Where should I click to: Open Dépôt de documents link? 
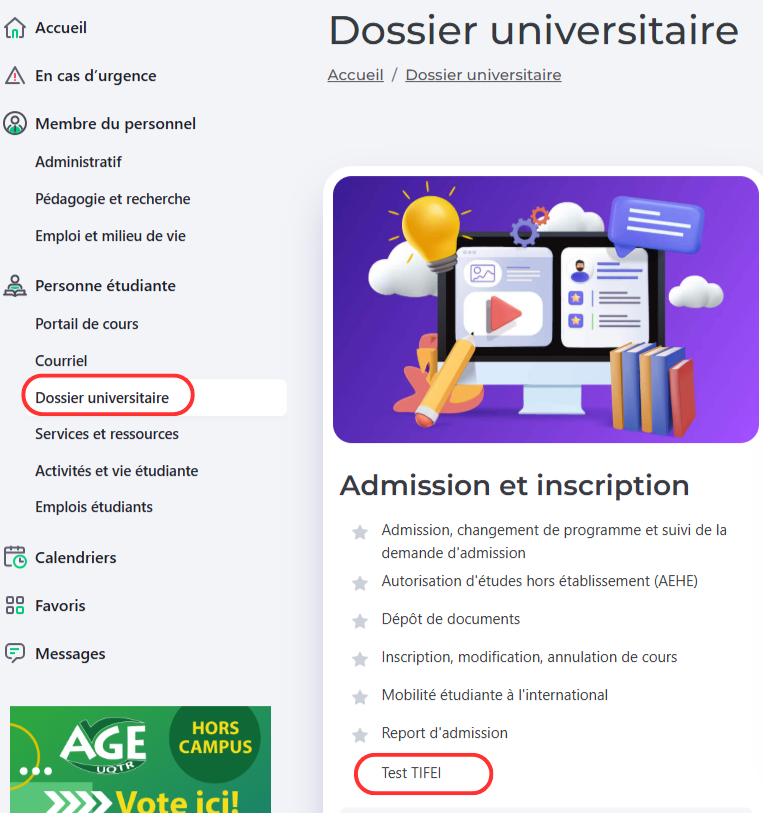[450, 619]
